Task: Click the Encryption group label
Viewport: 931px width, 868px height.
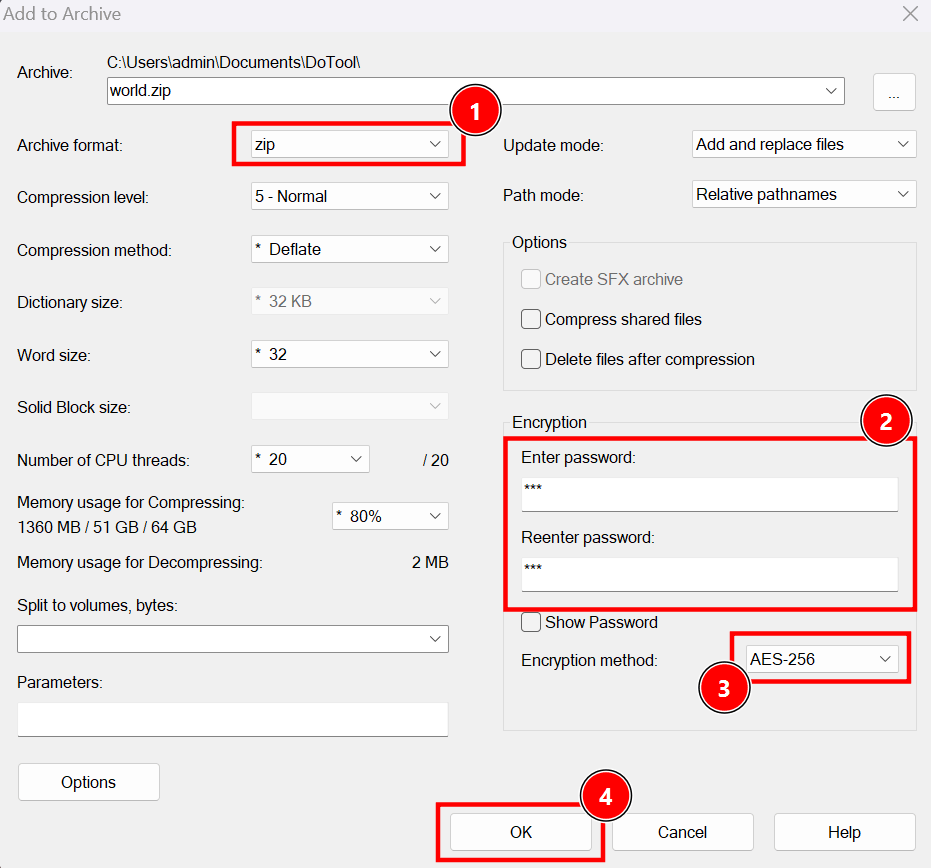Action: (549, 422)
